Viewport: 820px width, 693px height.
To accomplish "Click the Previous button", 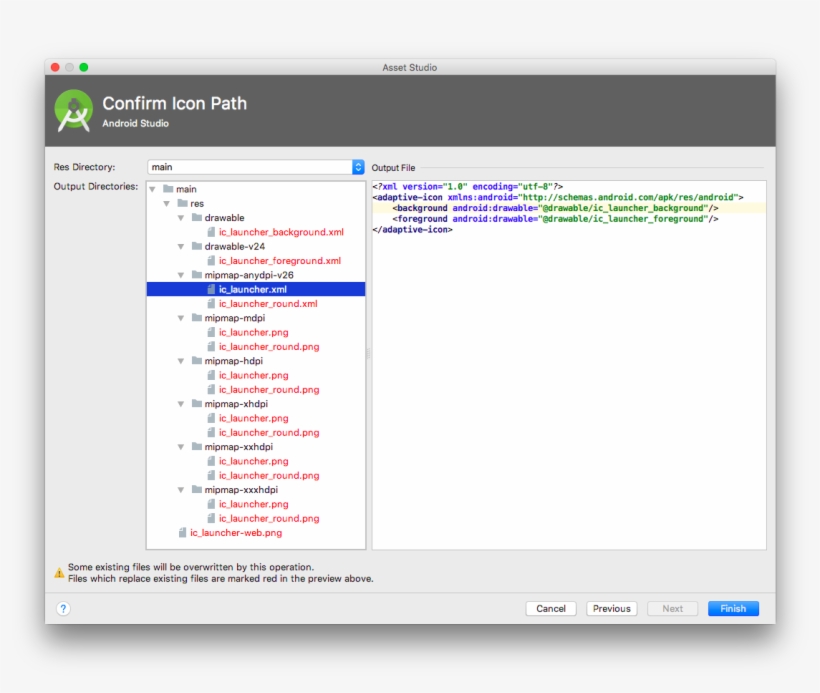I will coord(611,608).
